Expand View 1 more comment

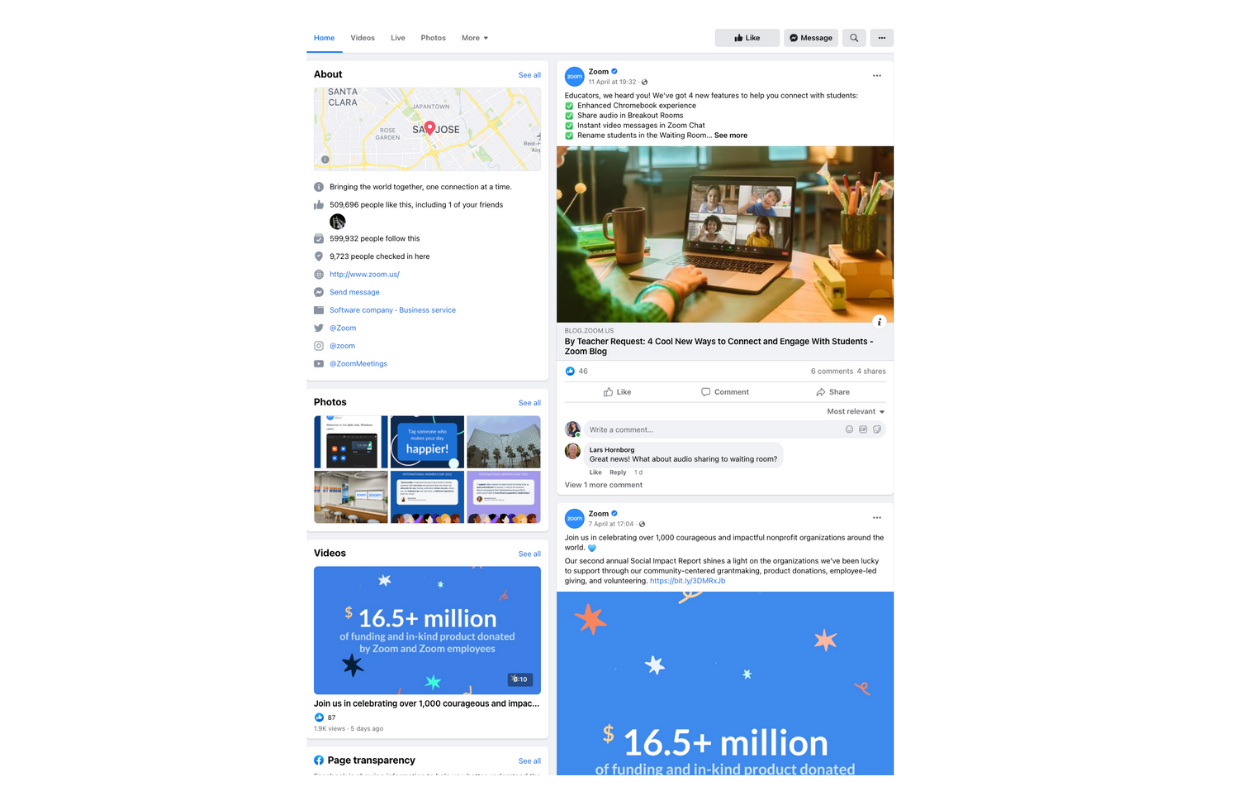604,485
